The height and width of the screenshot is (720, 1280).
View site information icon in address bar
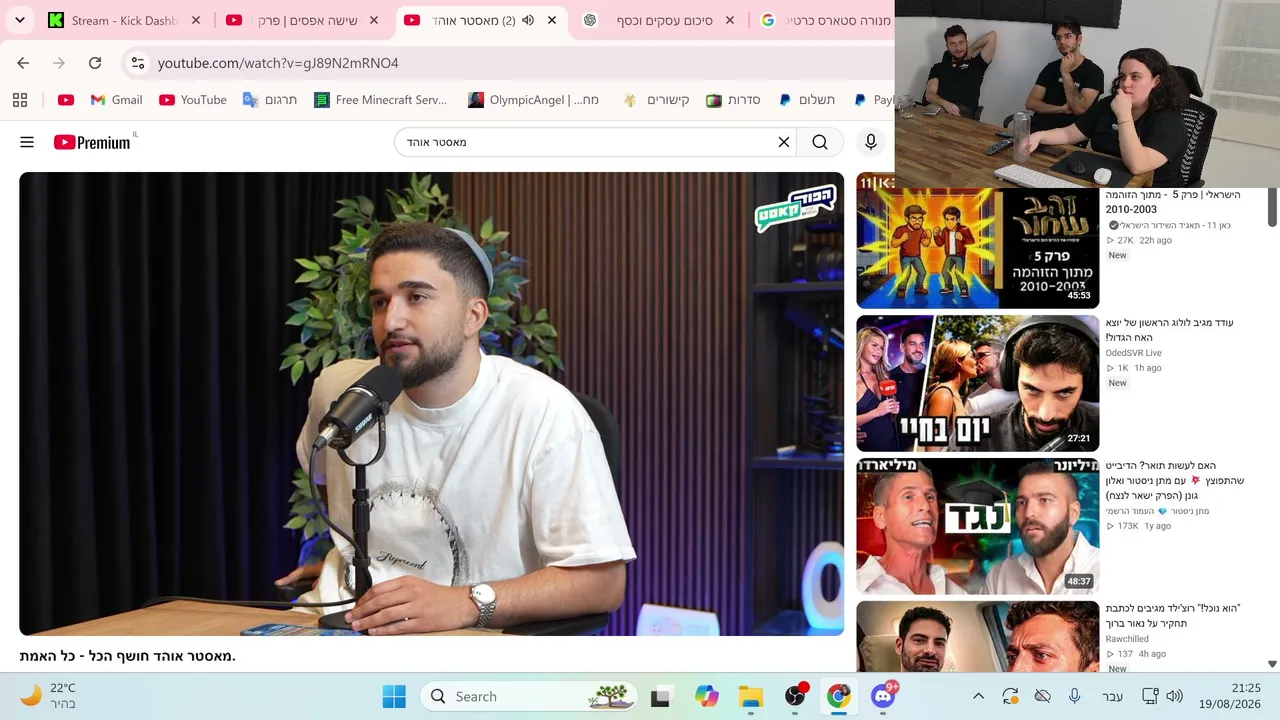point(138,63)
